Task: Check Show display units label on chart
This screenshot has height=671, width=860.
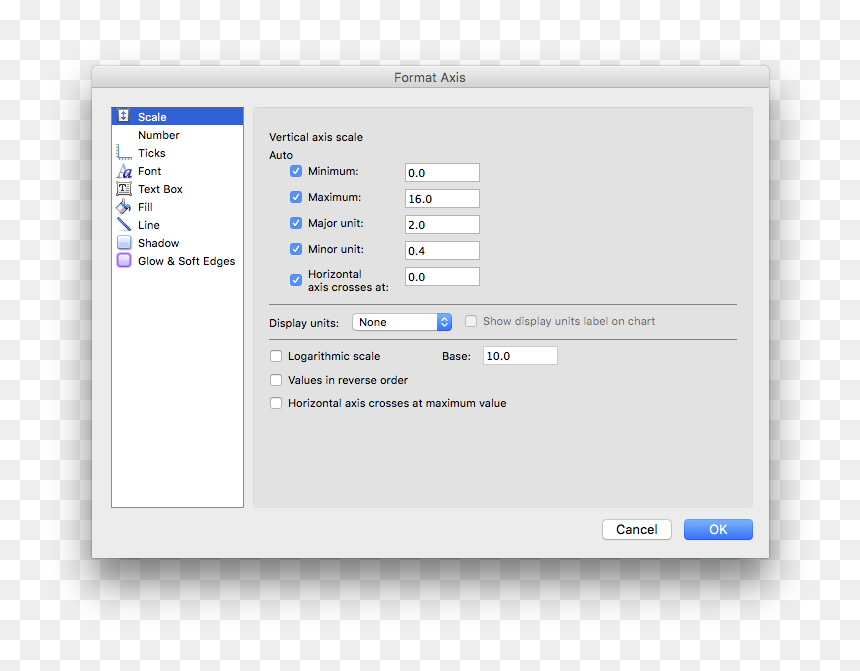Action: [471, 321]
